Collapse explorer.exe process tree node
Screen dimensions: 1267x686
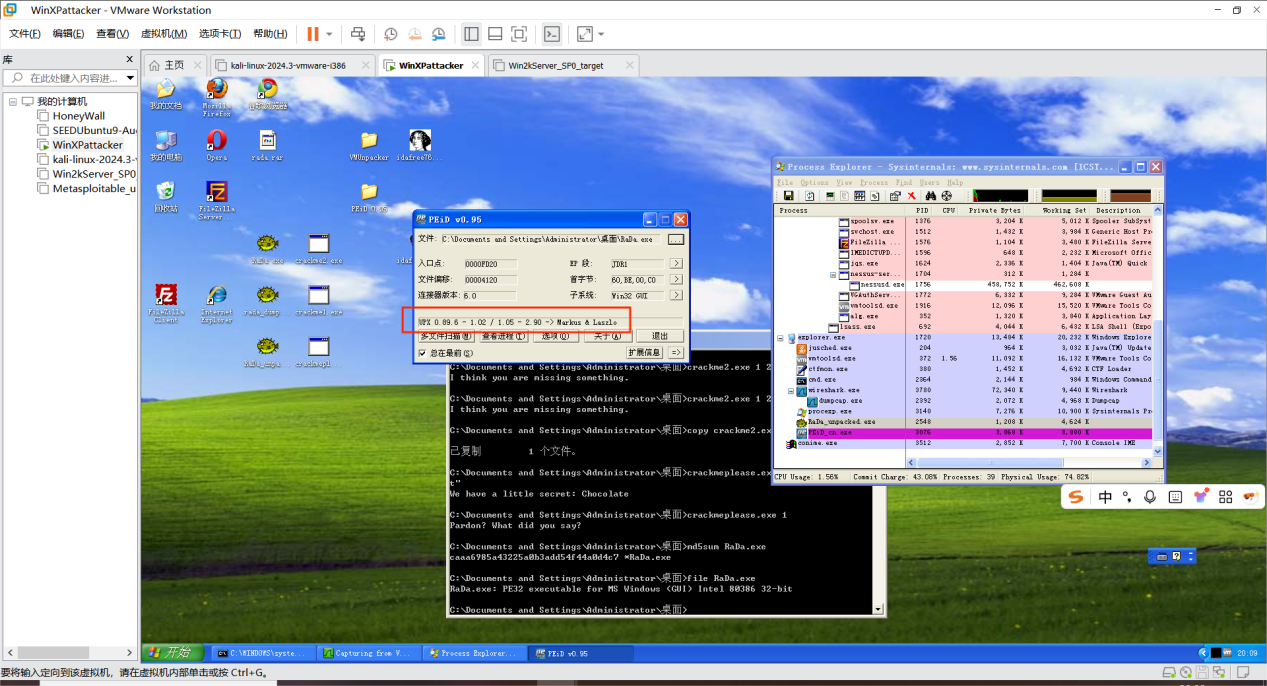click(x=781, y=338)
